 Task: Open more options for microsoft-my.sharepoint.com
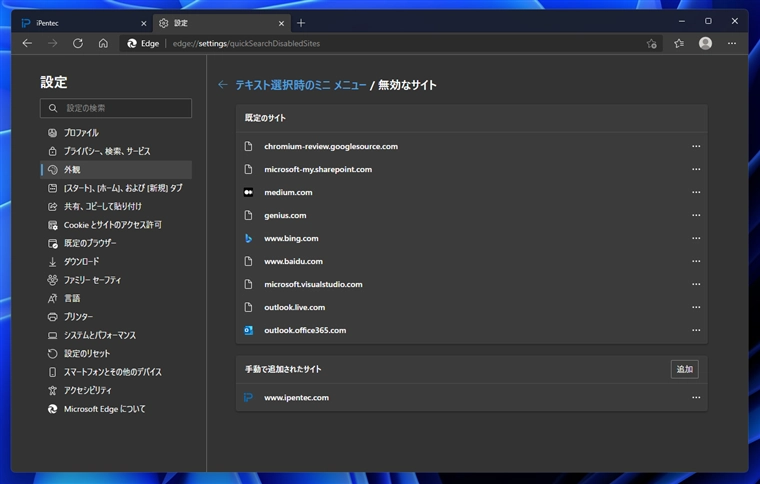[x=696, y=169]
